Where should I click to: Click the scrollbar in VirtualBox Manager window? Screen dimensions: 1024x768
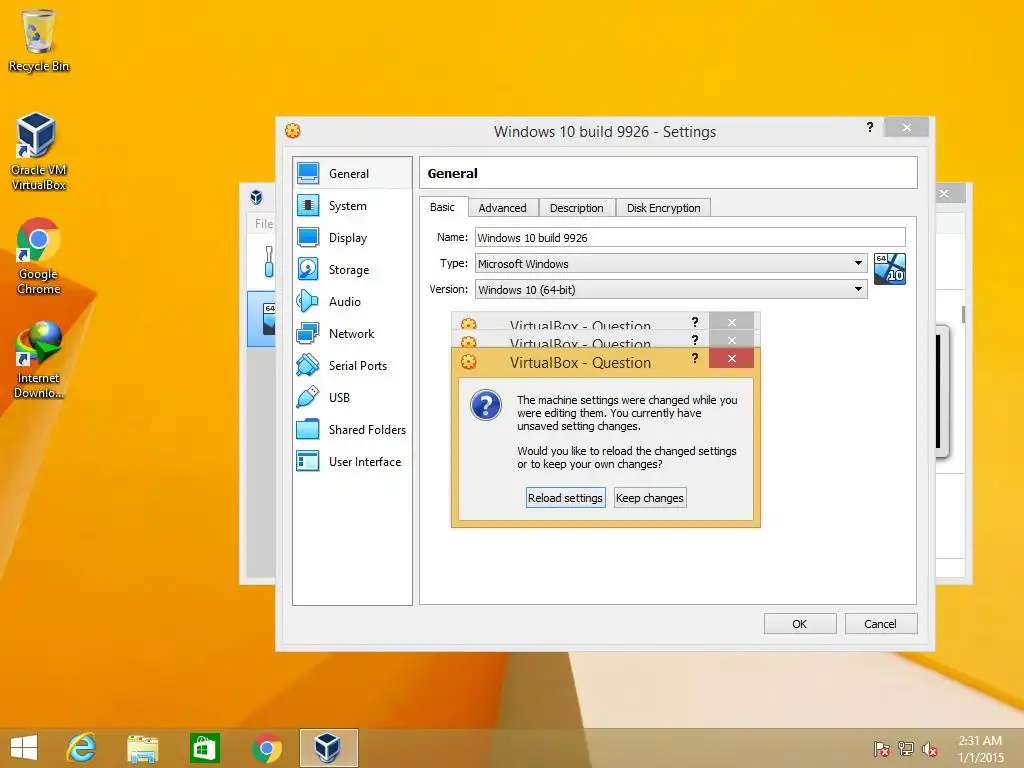click(963, 313)
